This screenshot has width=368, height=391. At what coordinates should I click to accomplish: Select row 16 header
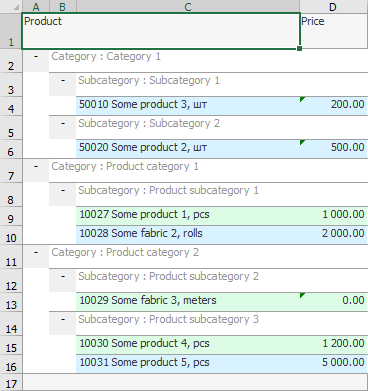click(x=11, y=364)
